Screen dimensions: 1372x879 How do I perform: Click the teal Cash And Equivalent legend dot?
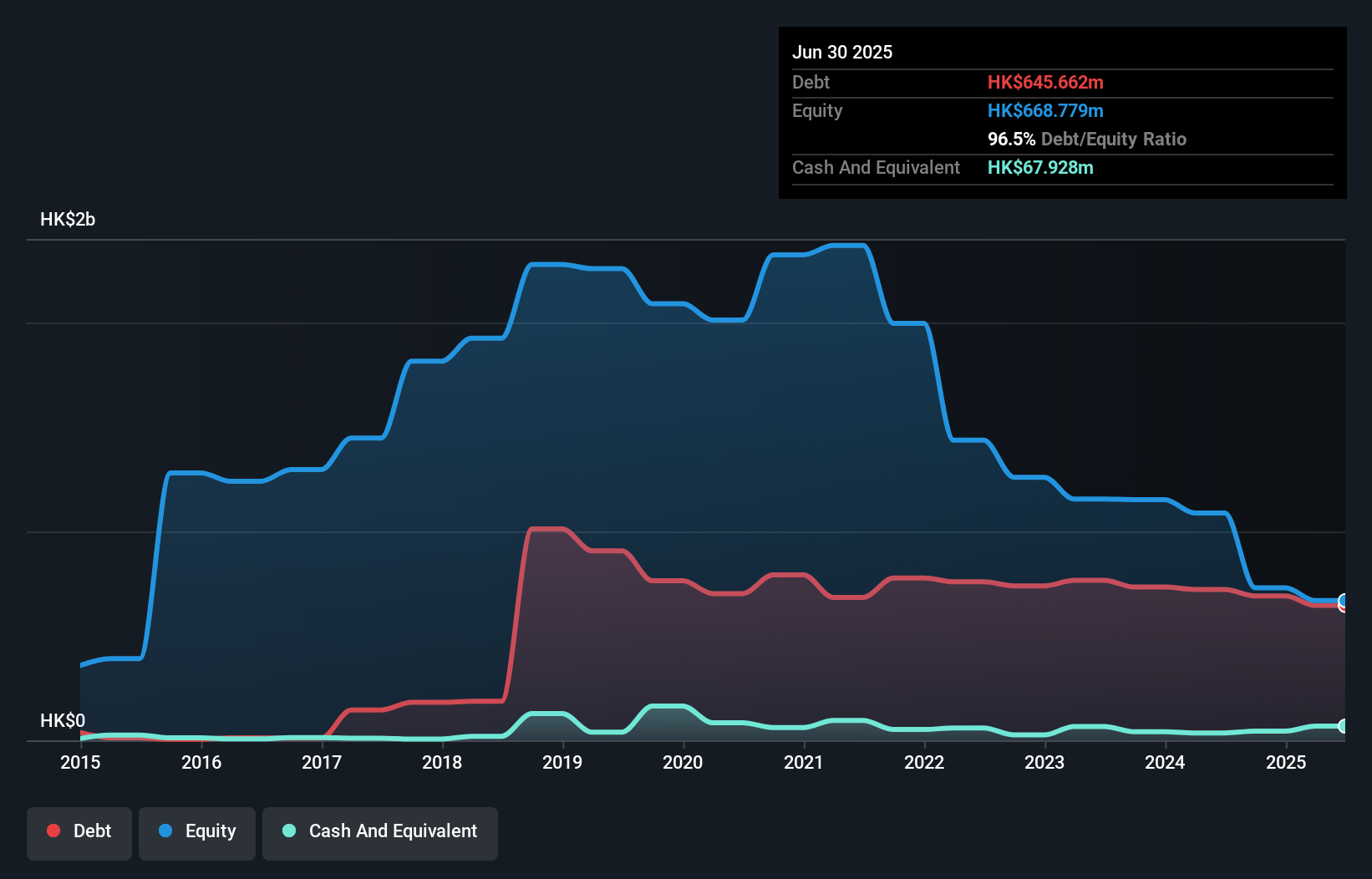coord(289,831)
